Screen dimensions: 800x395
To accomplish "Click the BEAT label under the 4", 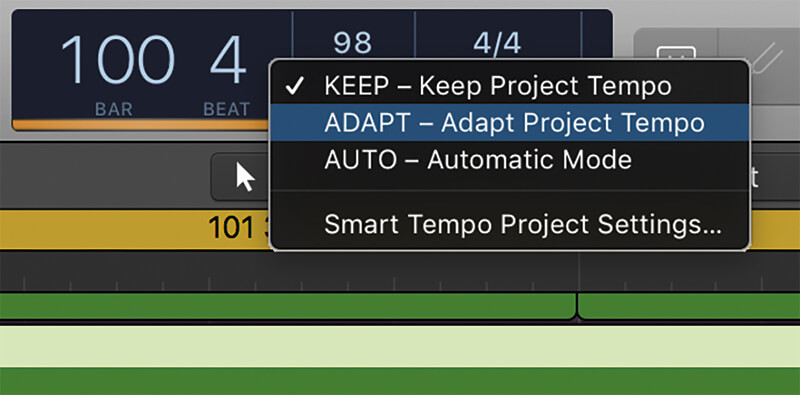I will (227, 109).
